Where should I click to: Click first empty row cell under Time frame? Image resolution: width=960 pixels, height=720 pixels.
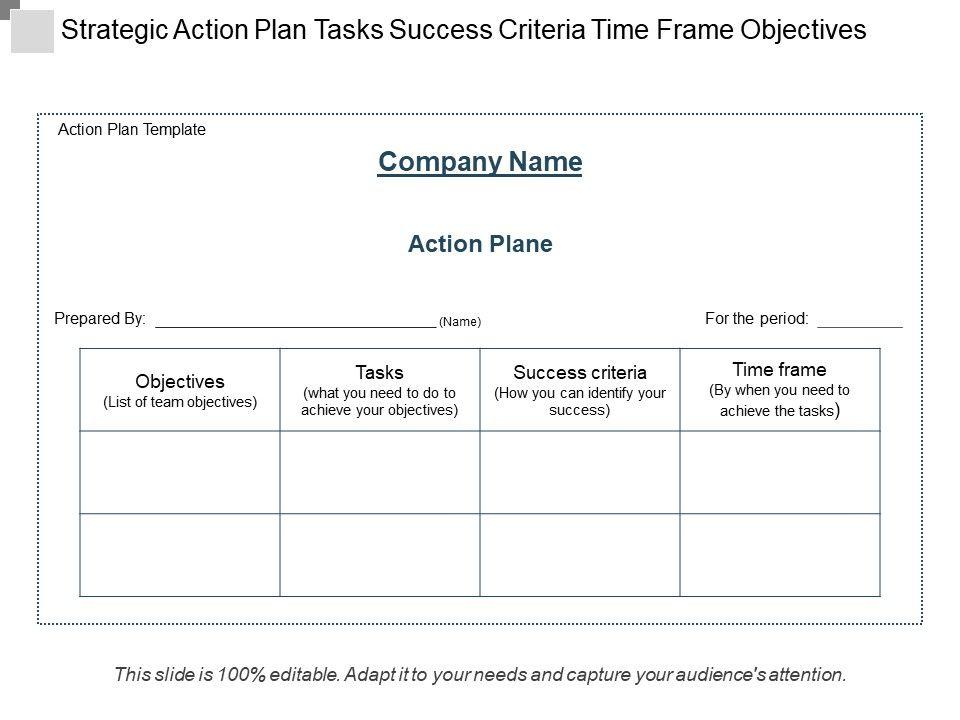coord(780,473)
